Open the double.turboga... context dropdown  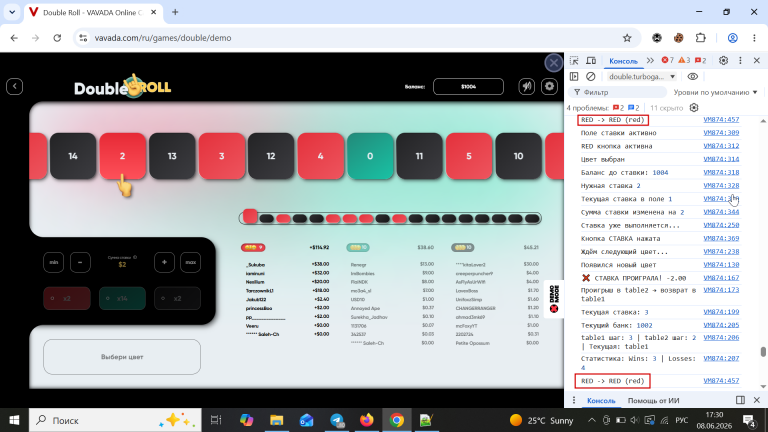pos(642,76)
